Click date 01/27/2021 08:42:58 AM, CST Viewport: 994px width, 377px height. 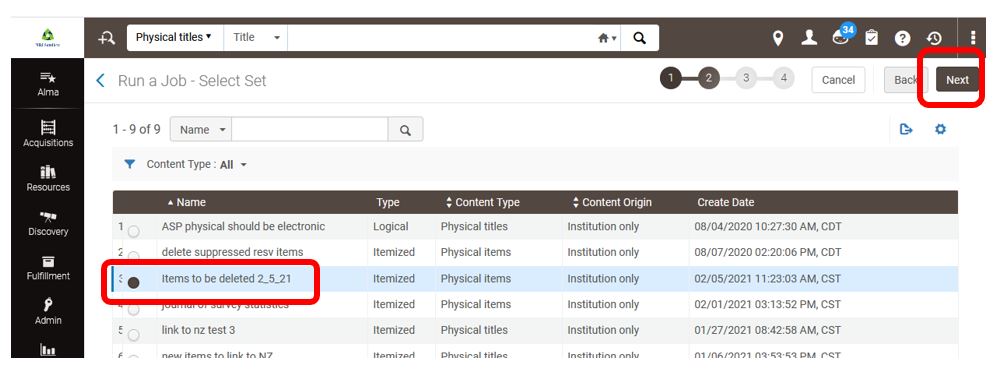click(x=767, y=330)
